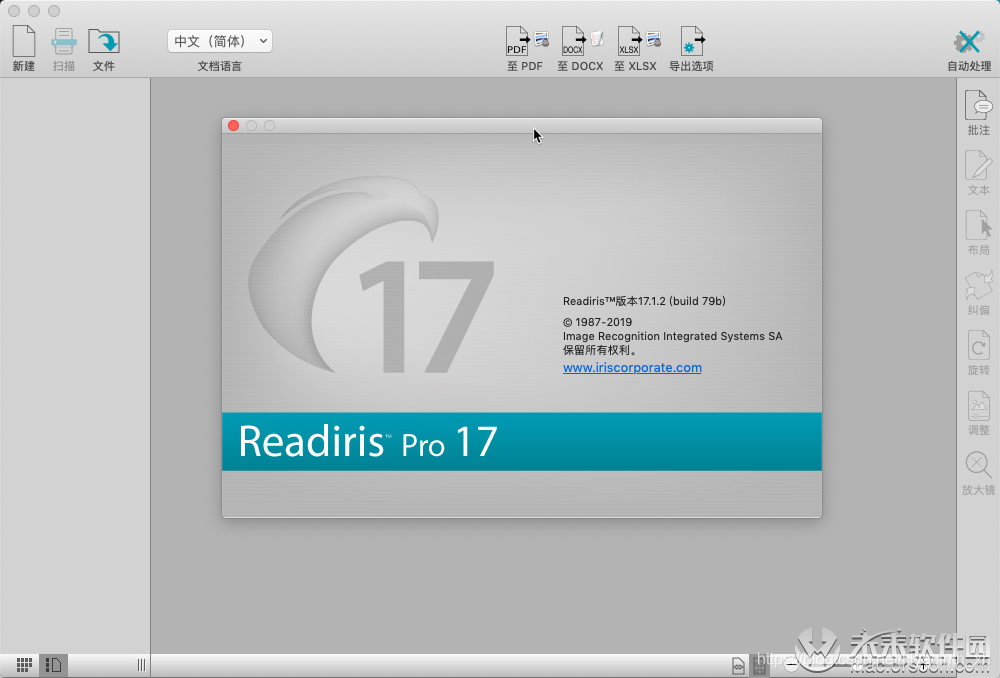Click the 'Readiris Pro 17' banner title

pos(367,441)
